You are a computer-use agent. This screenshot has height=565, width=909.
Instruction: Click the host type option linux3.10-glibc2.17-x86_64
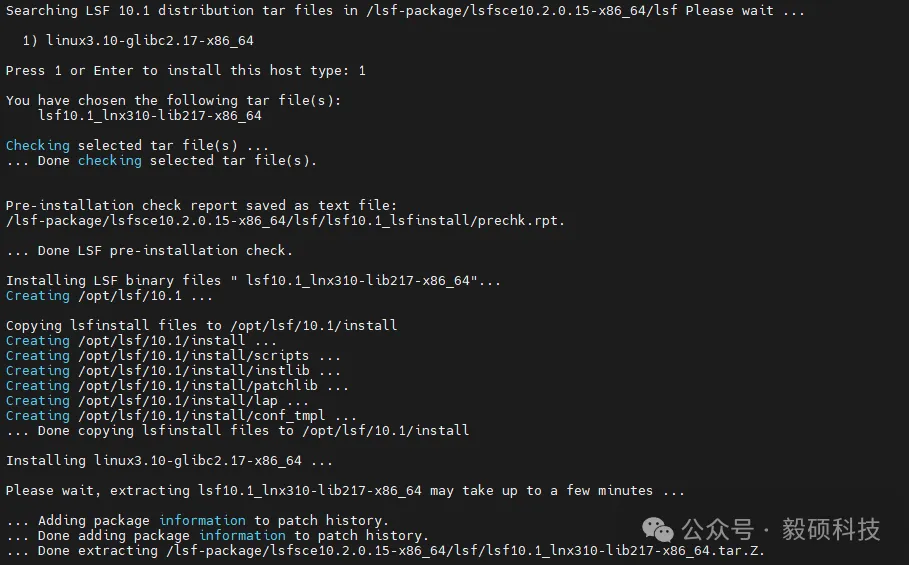coord(149,40)
